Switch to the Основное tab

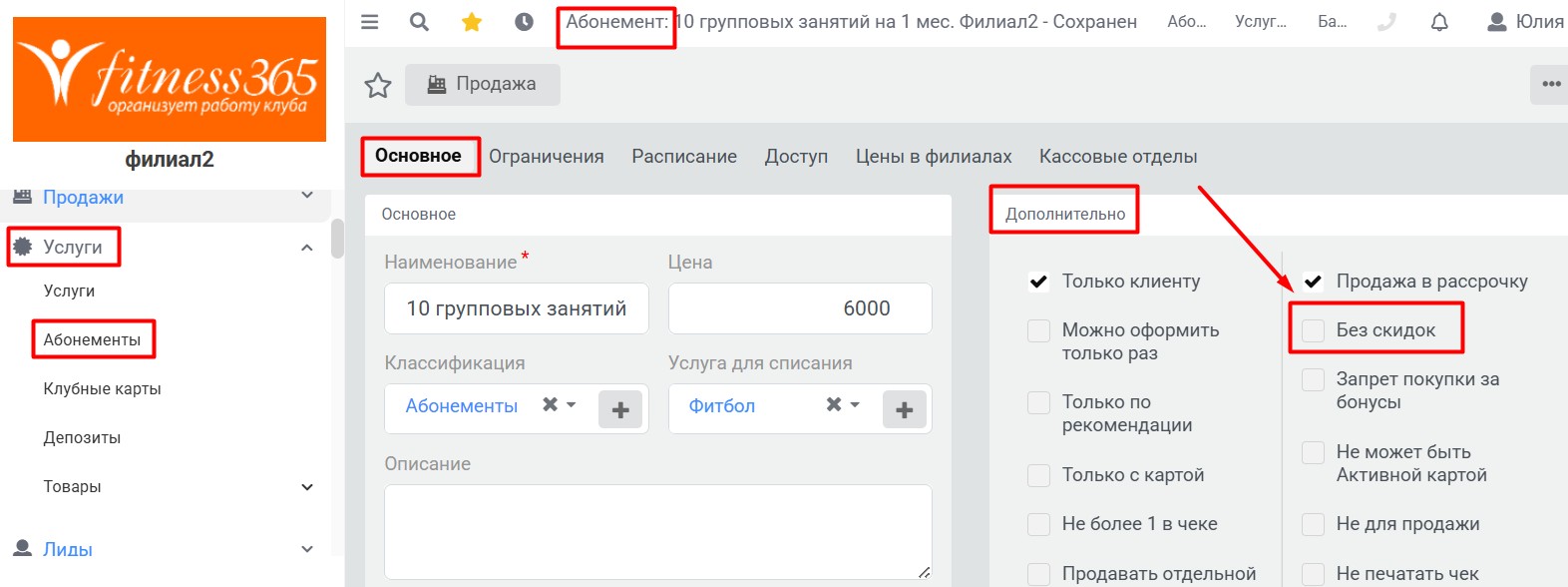(x=418, y=156)
